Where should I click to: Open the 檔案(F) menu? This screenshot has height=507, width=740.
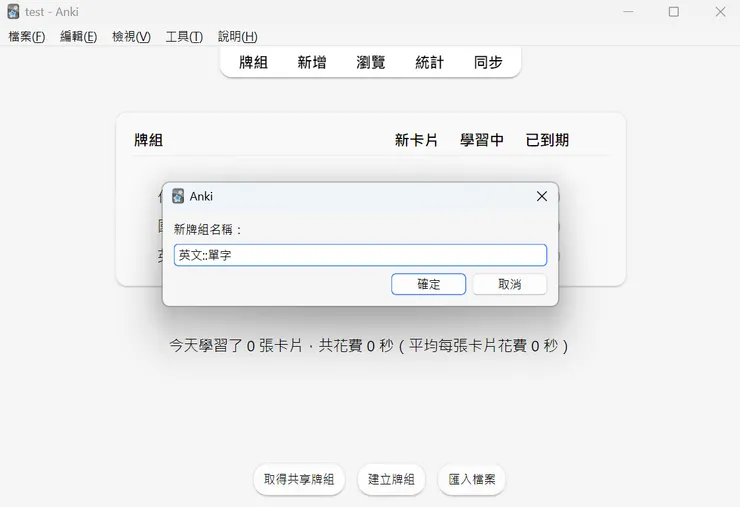tap(27, 36)
